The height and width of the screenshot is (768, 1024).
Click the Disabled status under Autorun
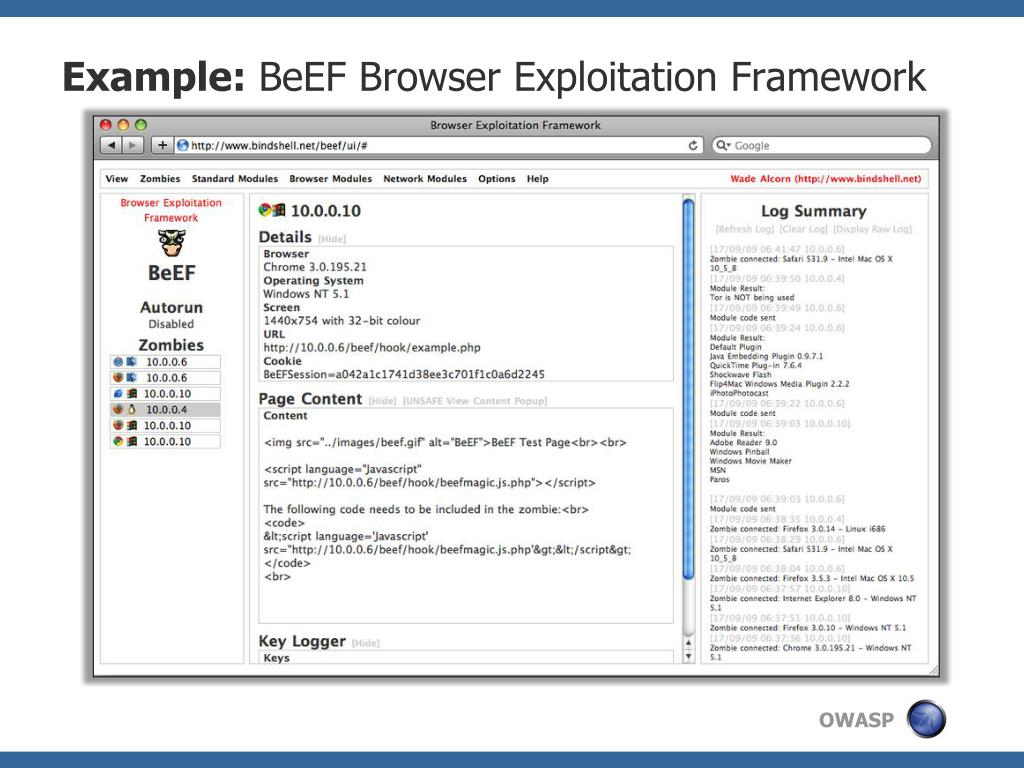coord(171,324)
